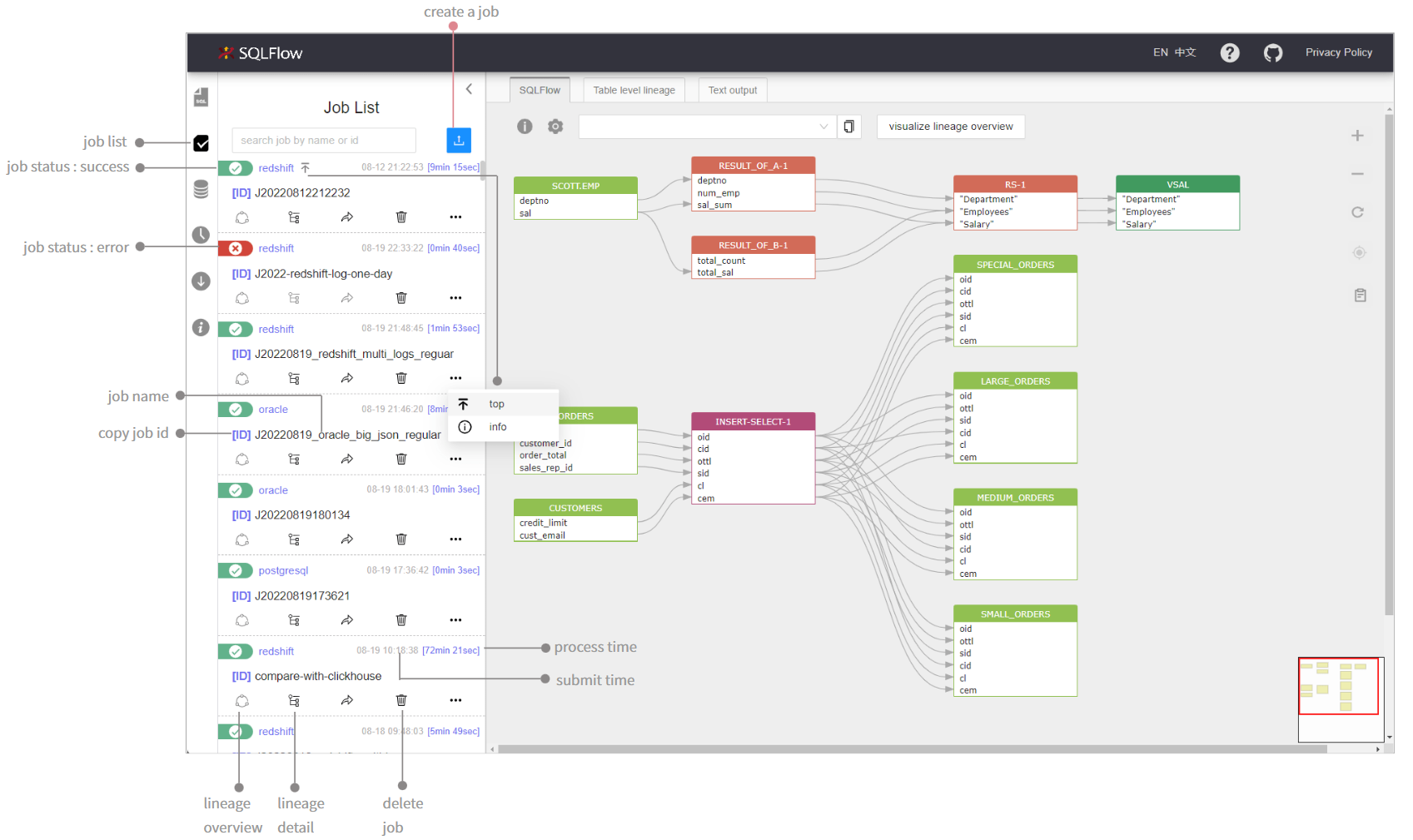Open the settings gear in lineage toolbar
Image resolution: width=1413 pixels, height=840 pixels.
click(555, 127)
